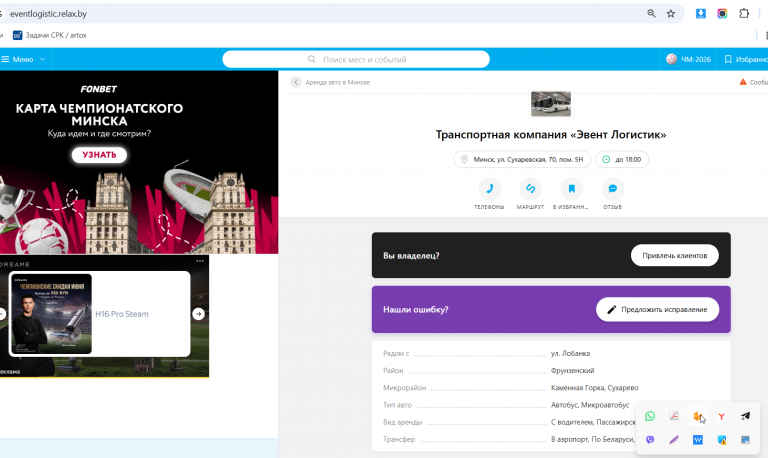The height and width of the screenshot is (458, 768).
Task: Bookmark this page with the star icon
Action: [671, 14]
